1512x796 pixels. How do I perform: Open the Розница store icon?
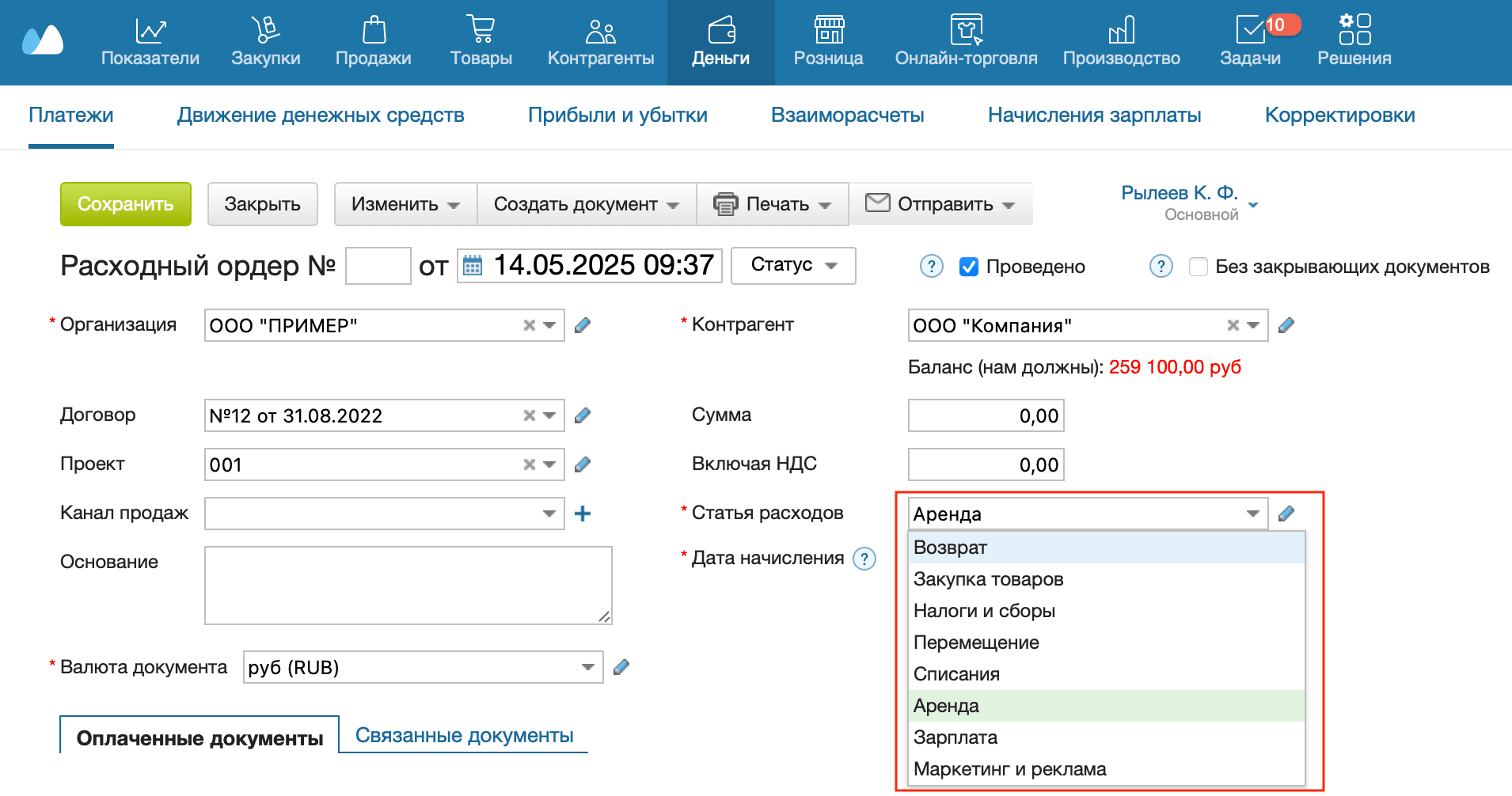coord(828,32)
